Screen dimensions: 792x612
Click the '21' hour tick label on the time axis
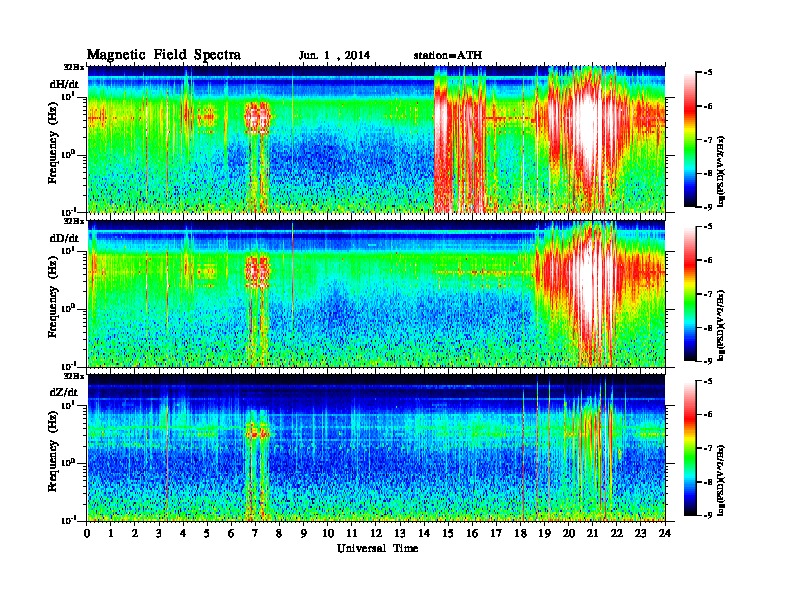(x=592, y=533)
